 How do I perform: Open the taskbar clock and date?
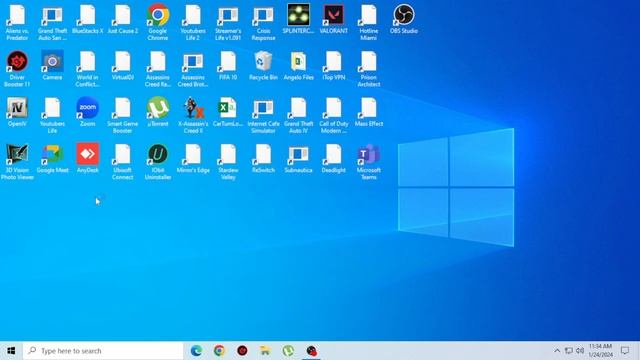click(600, 351)
